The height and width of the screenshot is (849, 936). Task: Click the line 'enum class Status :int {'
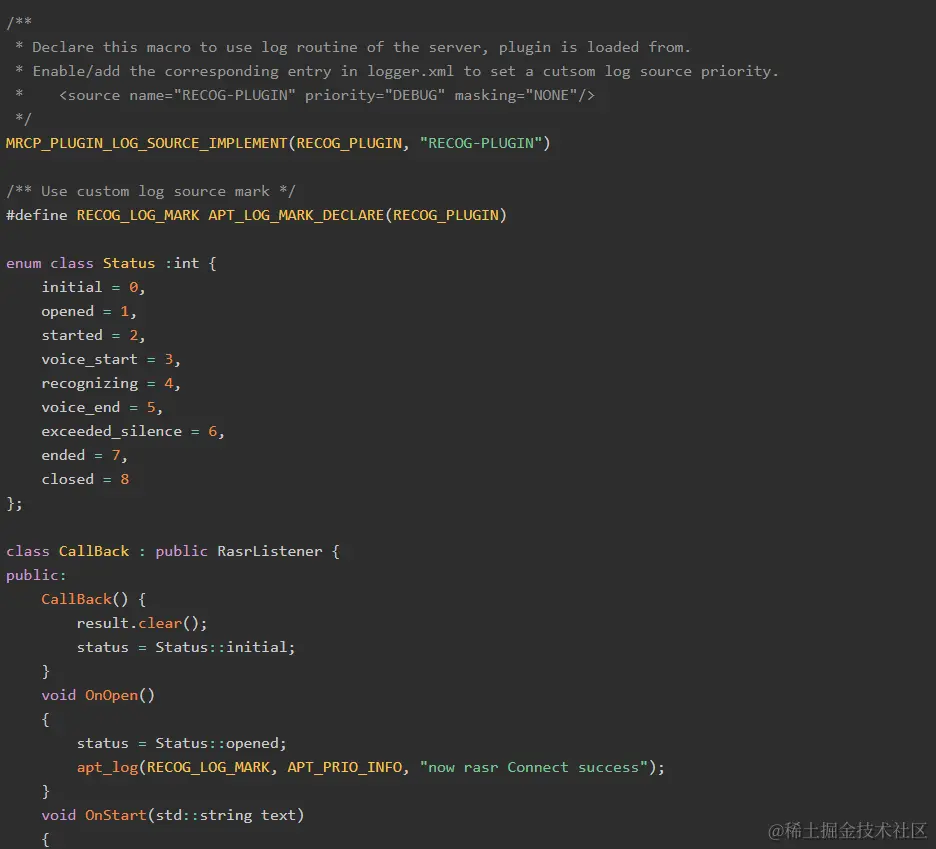112,263
